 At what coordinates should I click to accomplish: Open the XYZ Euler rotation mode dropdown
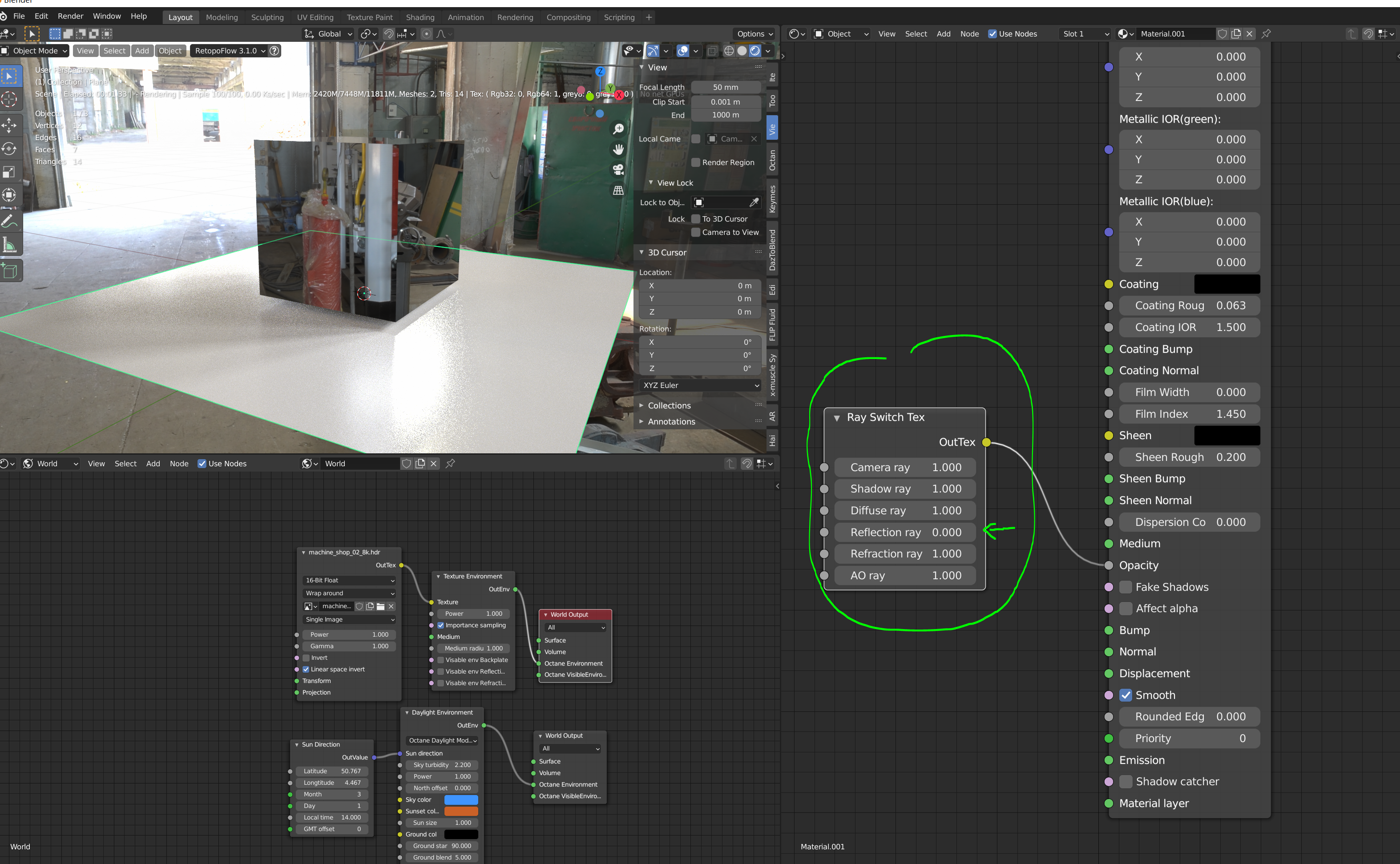pyautogui.click(x=700, y=385)
